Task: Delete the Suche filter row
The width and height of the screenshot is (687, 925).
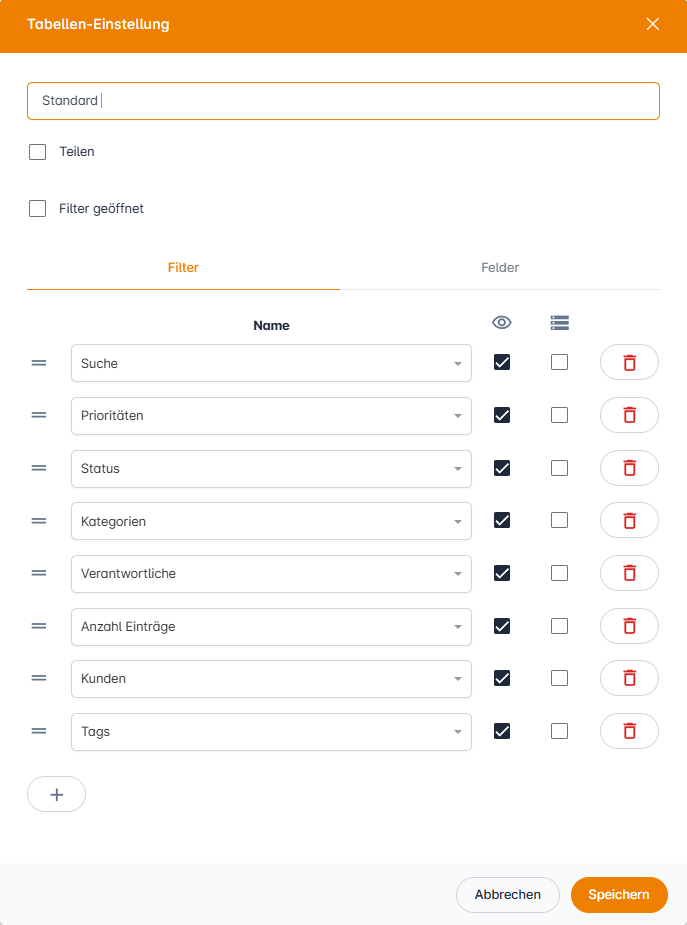Action: [x=629, y=362]
